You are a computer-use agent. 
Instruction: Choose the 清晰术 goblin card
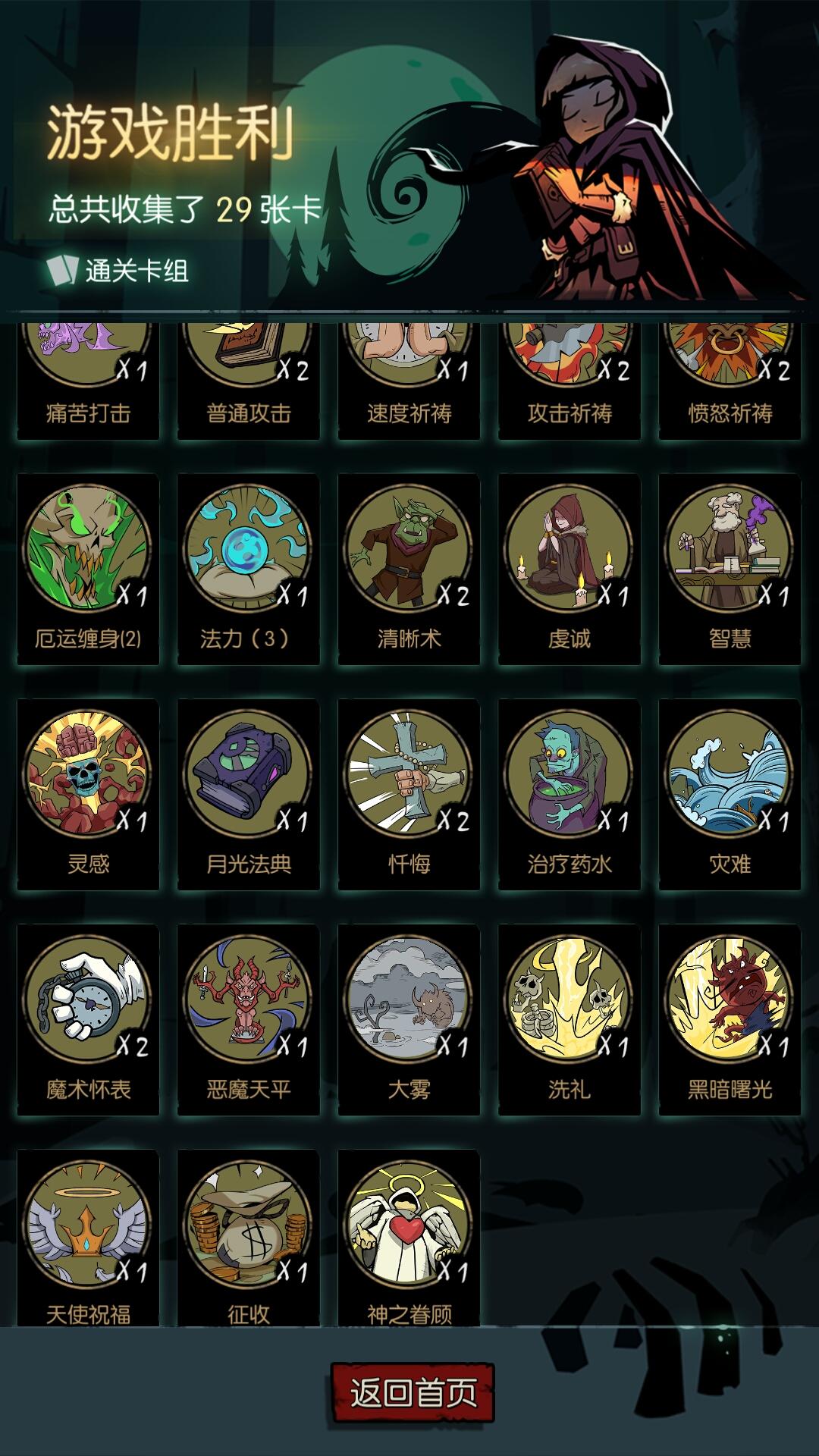click(x=409, y=569)
